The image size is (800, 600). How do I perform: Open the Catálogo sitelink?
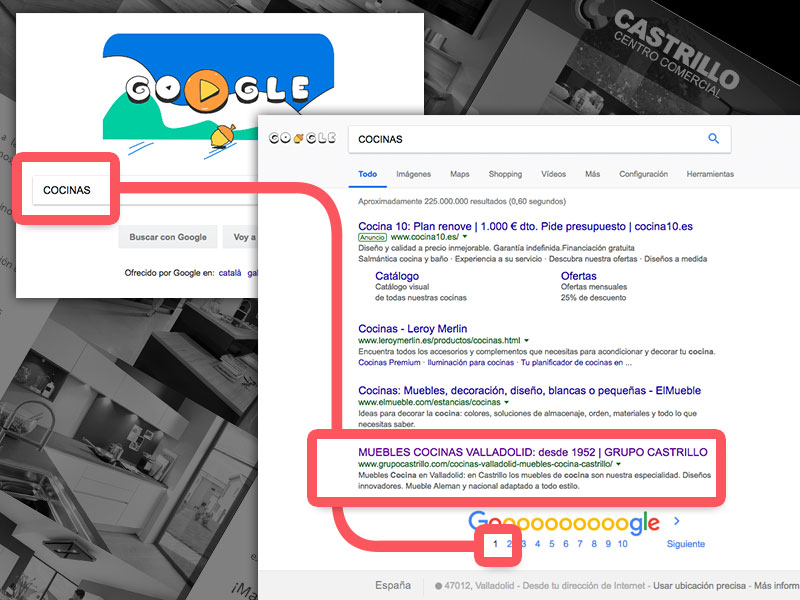397,276
